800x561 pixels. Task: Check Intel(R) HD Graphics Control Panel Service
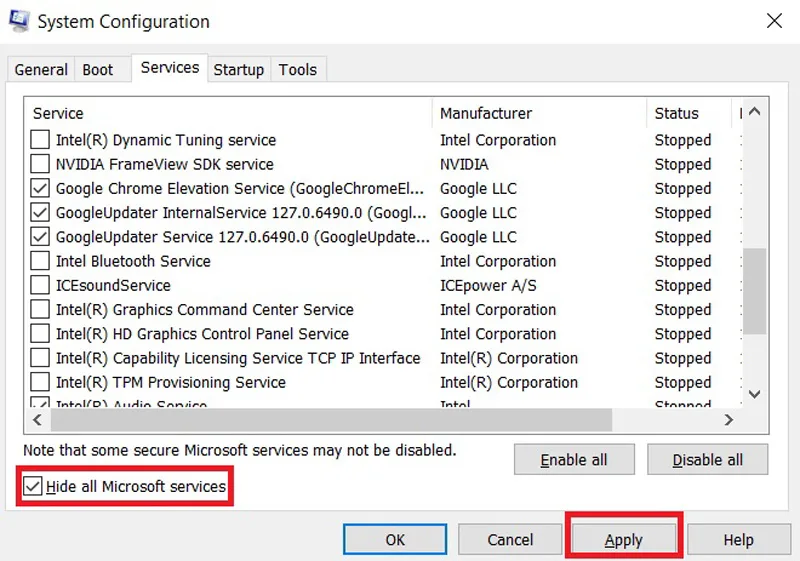[40, 334]
